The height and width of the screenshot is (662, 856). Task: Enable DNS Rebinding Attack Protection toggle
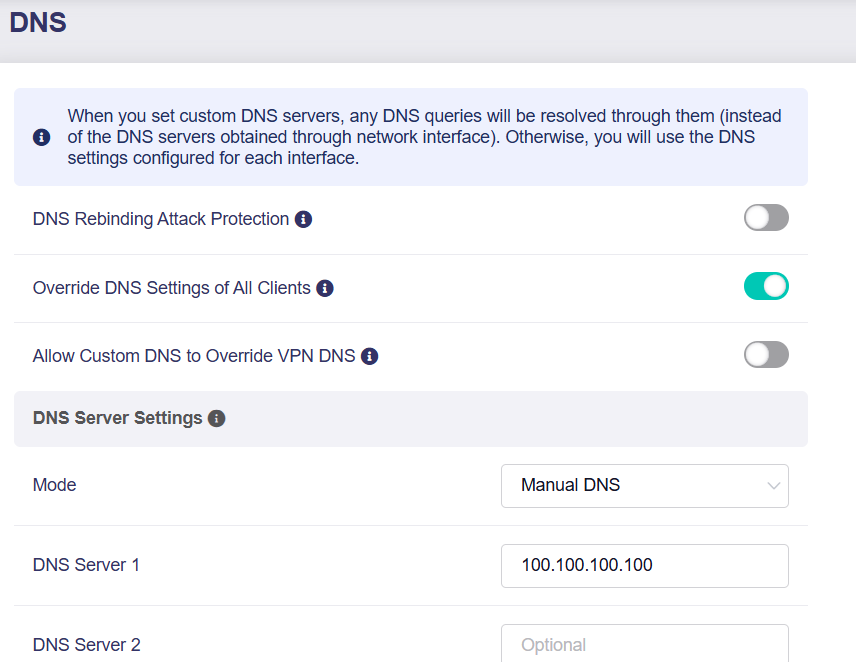[766, 218]
